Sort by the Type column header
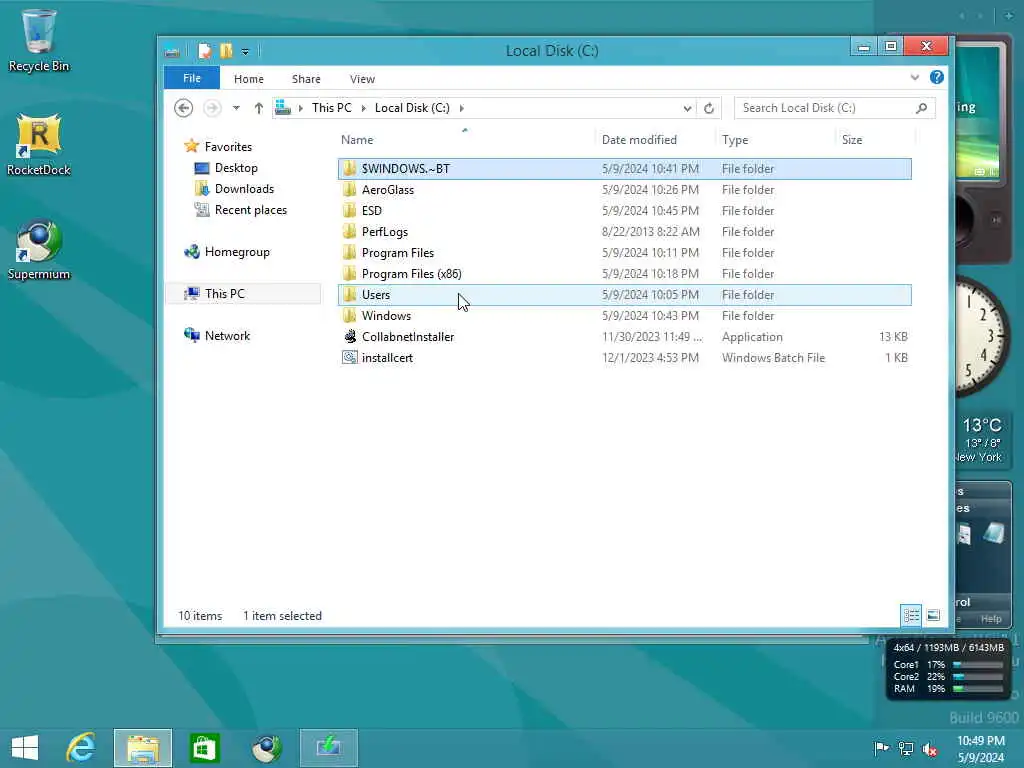Screen dimensions: 1024x768 [776, 140]
